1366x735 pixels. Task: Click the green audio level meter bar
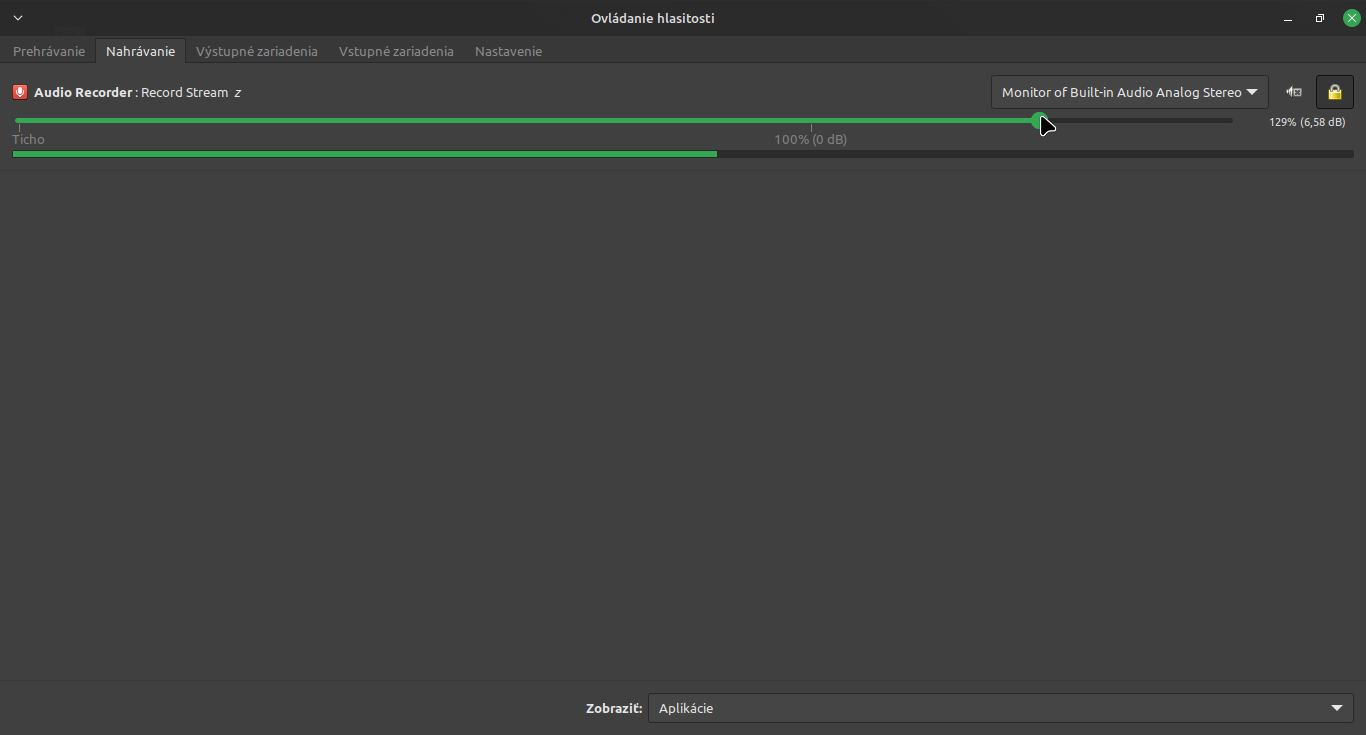point(365,154)
